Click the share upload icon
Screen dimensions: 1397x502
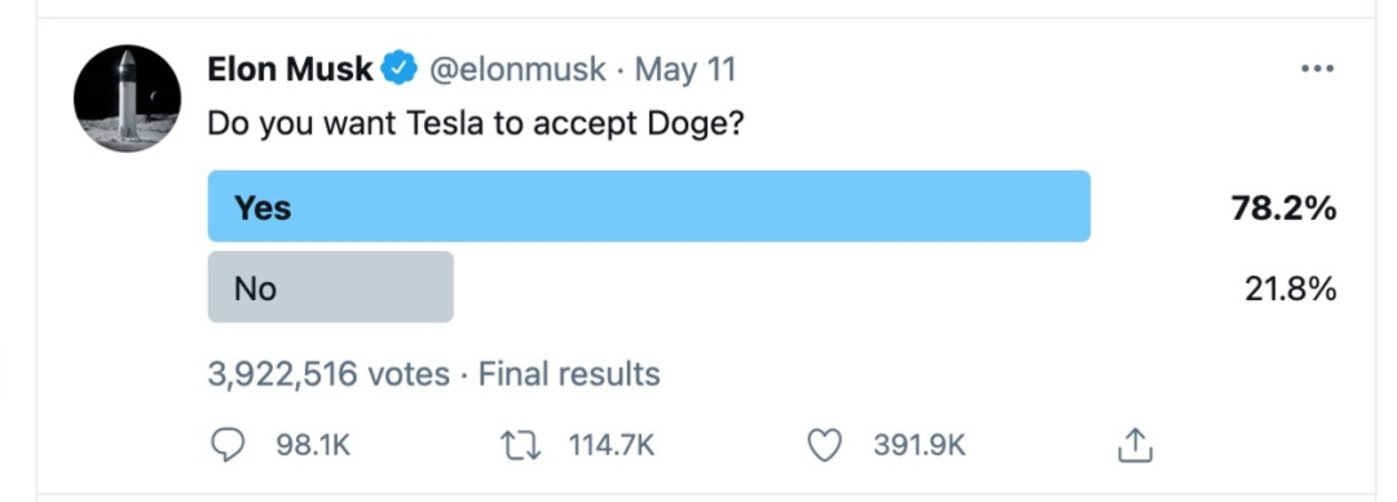coord(1134,446)
